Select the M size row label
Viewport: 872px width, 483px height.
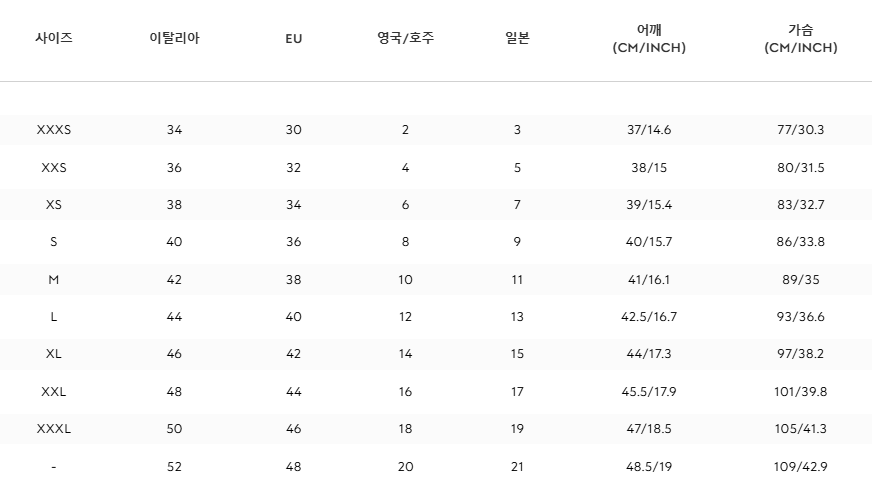(x=54, y=280)
